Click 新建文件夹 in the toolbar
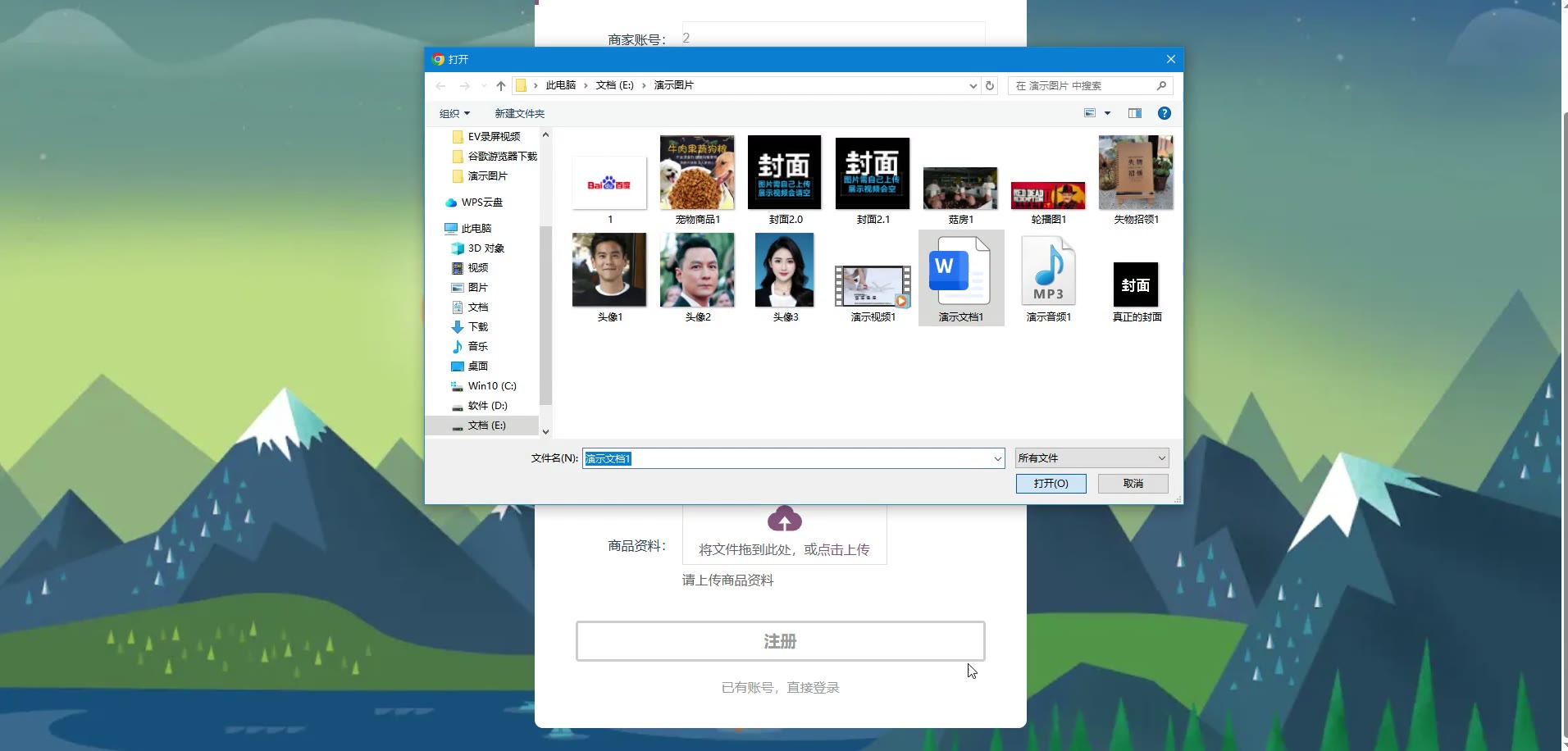 coord(519,114)
